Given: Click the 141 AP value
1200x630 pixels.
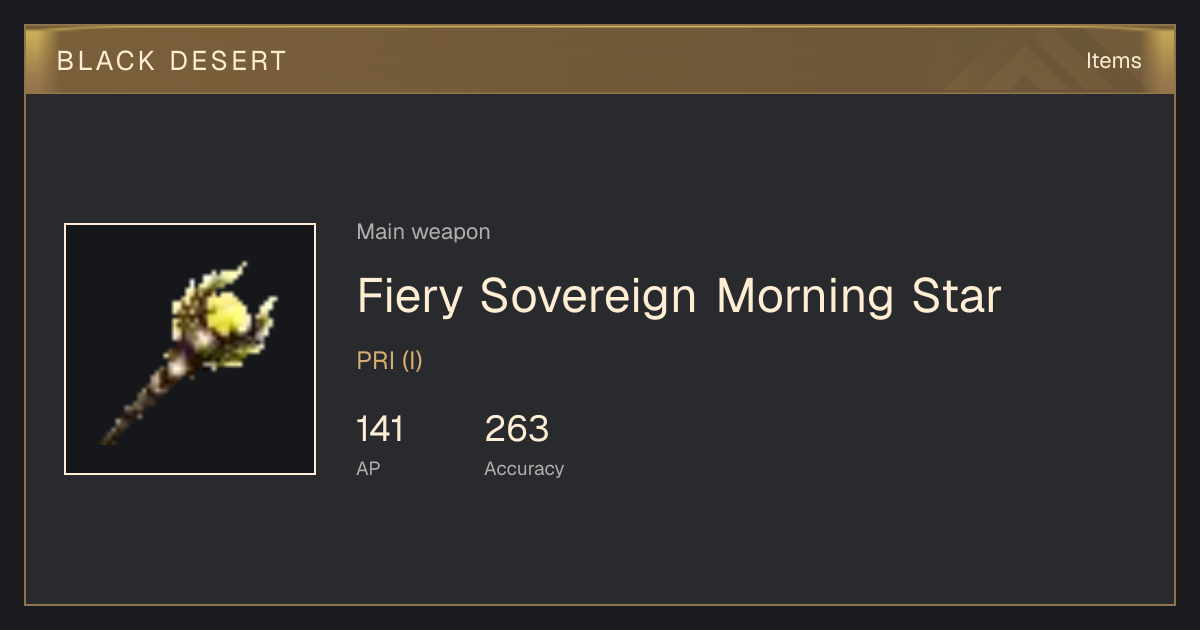Looking at the screenshot, I should point(380,429).
